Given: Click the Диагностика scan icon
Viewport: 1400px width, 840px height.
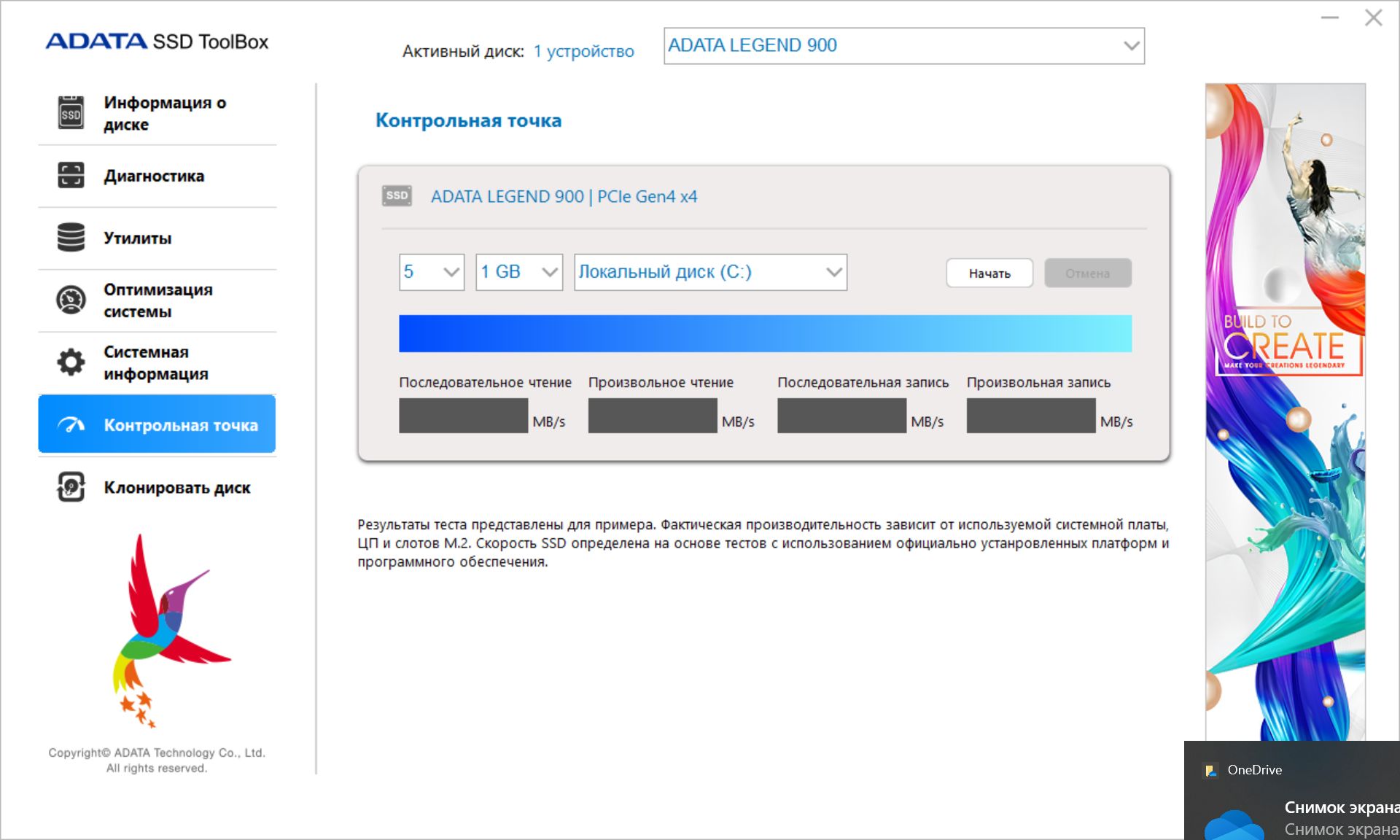Looking at the screenshot, I should (x=71, y=175).
